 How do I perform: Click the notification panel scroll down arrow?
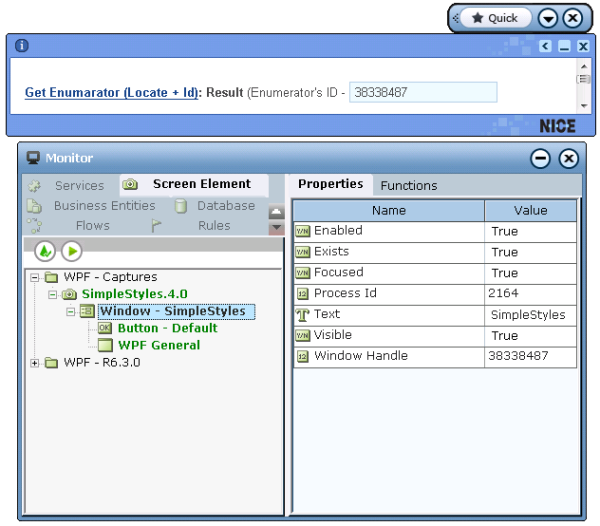(x=584, y=106)
